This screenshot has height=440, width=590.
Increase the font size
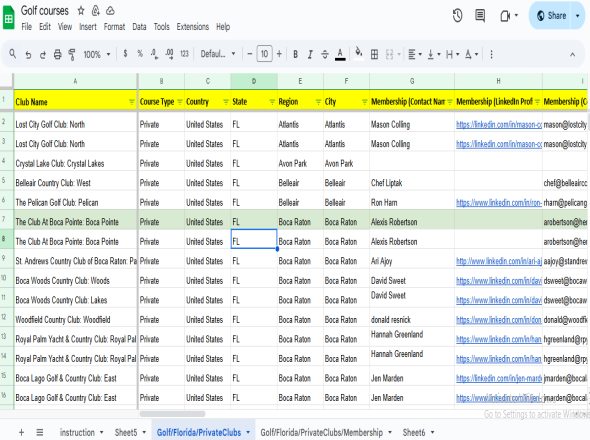(279, 54)
